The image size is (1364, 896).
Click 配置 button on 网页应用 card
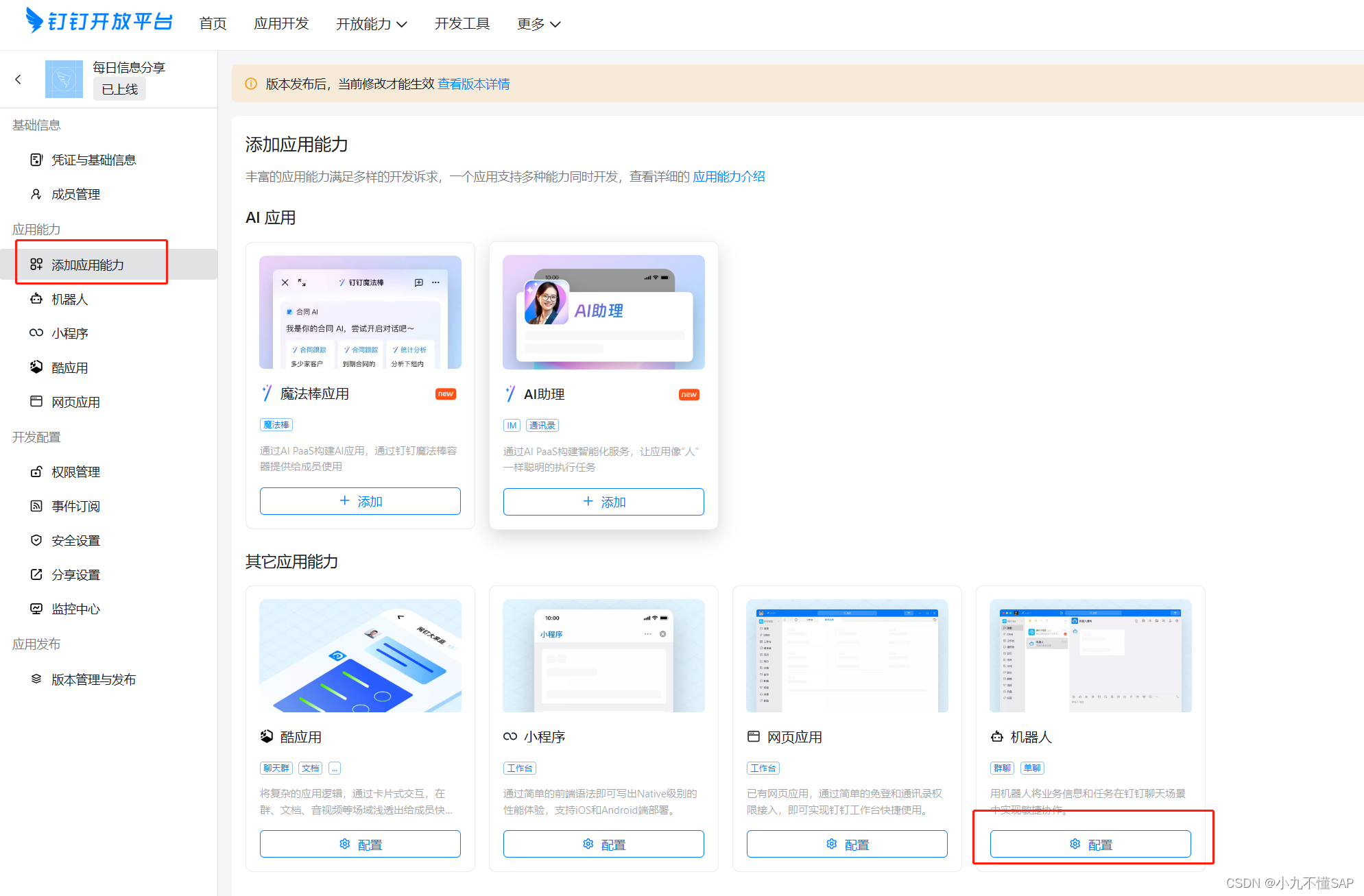[x=847, y=844]
